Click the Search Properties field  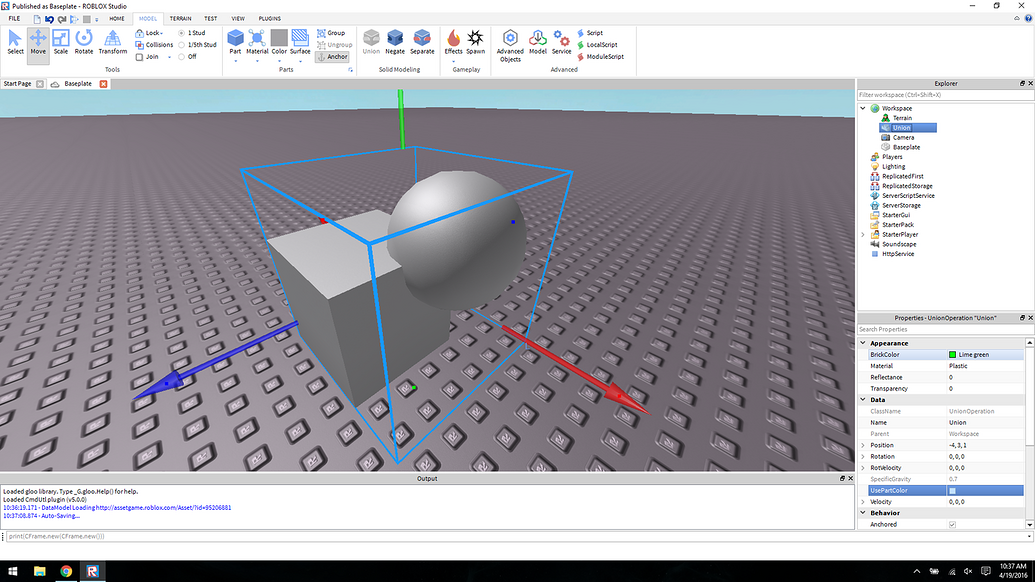click(x=945, y=329)
